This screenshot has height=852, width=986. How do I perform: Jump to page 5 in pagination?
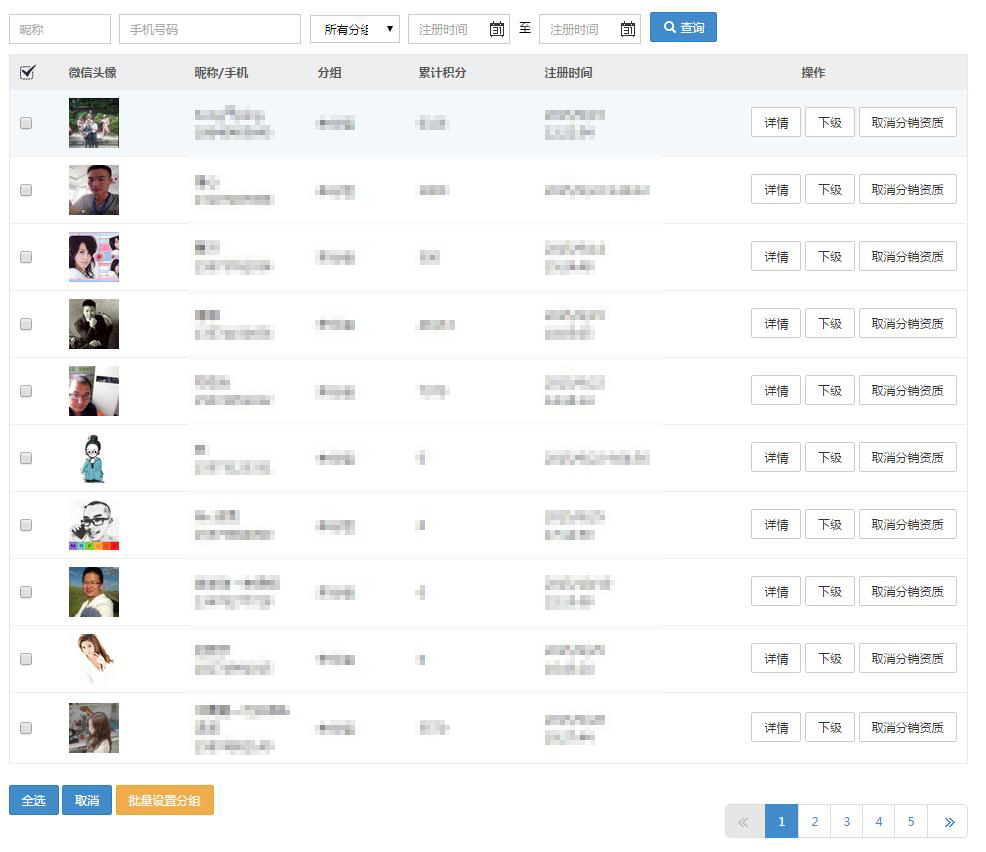(x=911, y=822)
